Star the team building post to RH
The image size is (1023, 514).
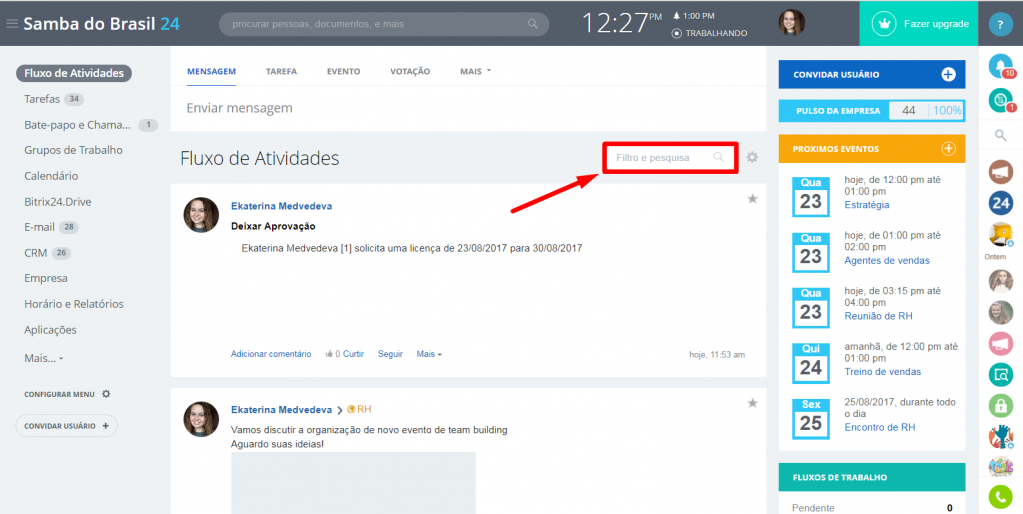(x=752, y=403)
